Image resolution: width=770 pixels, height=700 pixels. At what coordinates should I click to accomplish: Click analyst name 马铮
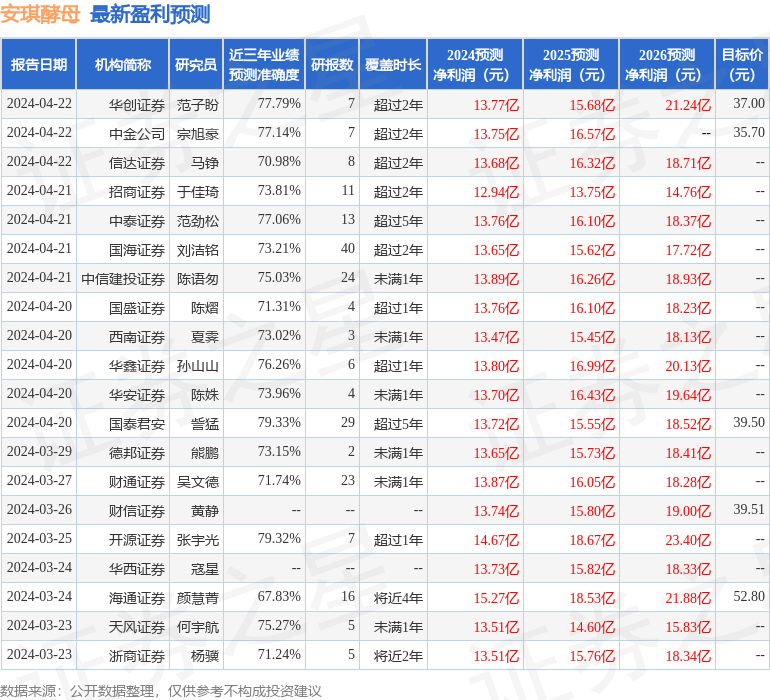[x=204, y=163]
